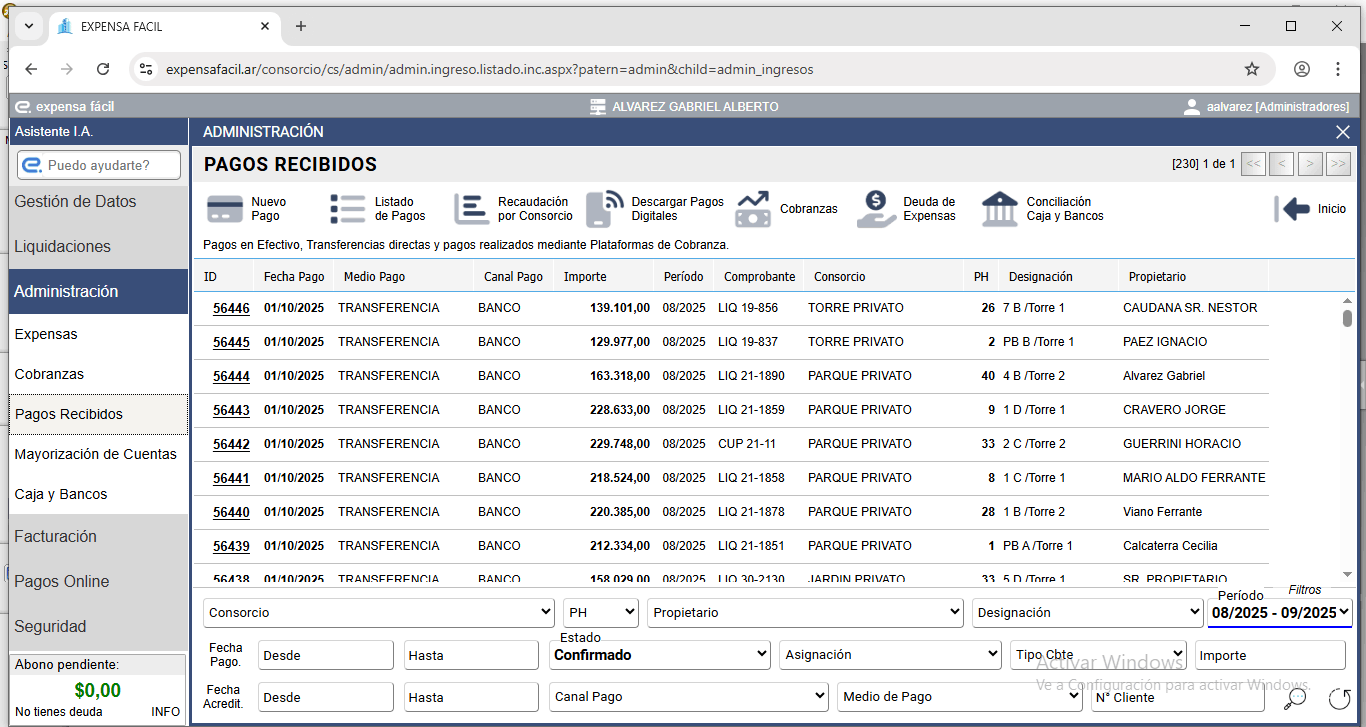
Task: Open the Período dropdown 08/2025 - 09/2025
Action: [1279, 613]
